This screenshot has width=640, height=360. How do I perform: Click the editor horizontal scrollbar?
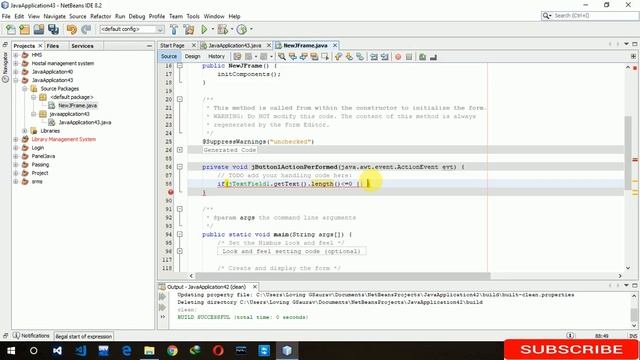[343, 276]
